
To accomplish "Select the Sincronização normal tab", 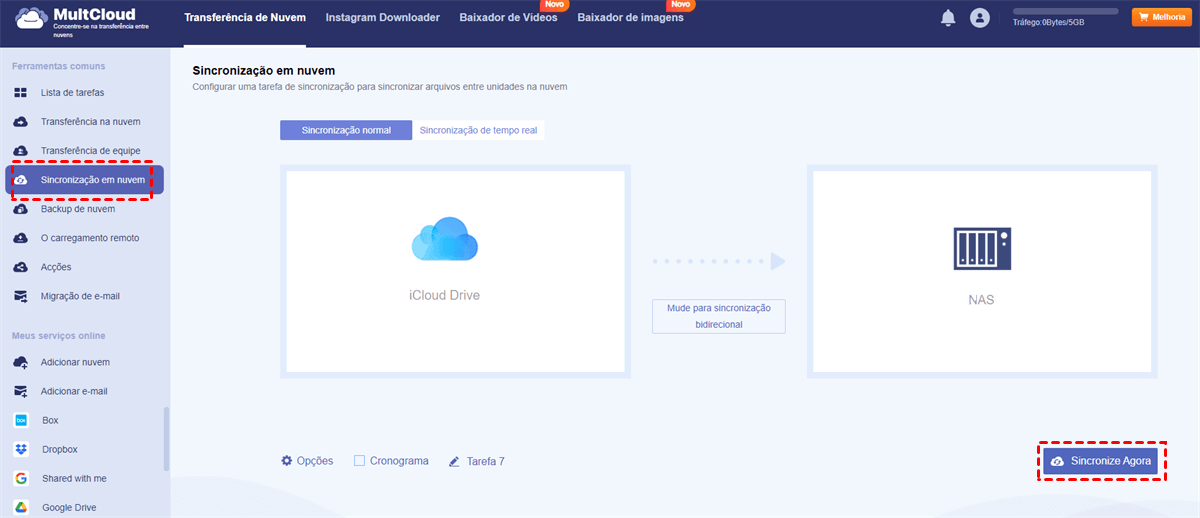I will coord(346,130).
